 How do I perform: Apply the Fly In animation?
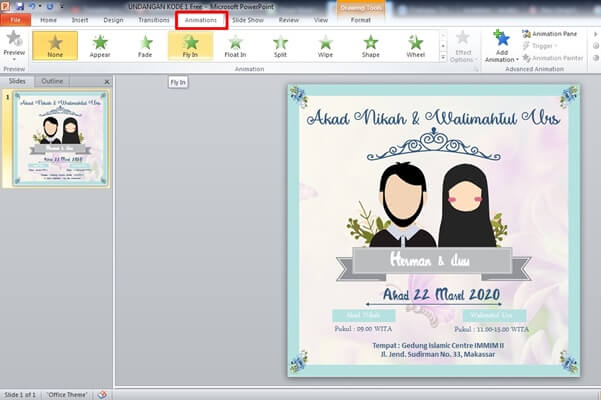pos(190,46)
